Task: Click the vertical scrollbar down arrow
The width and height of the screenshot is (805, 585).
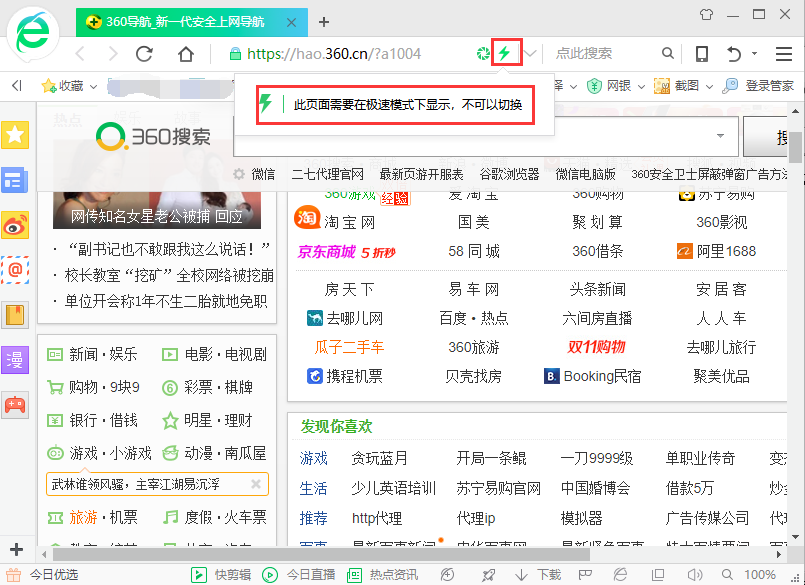Action: click(x=796, y=537)
